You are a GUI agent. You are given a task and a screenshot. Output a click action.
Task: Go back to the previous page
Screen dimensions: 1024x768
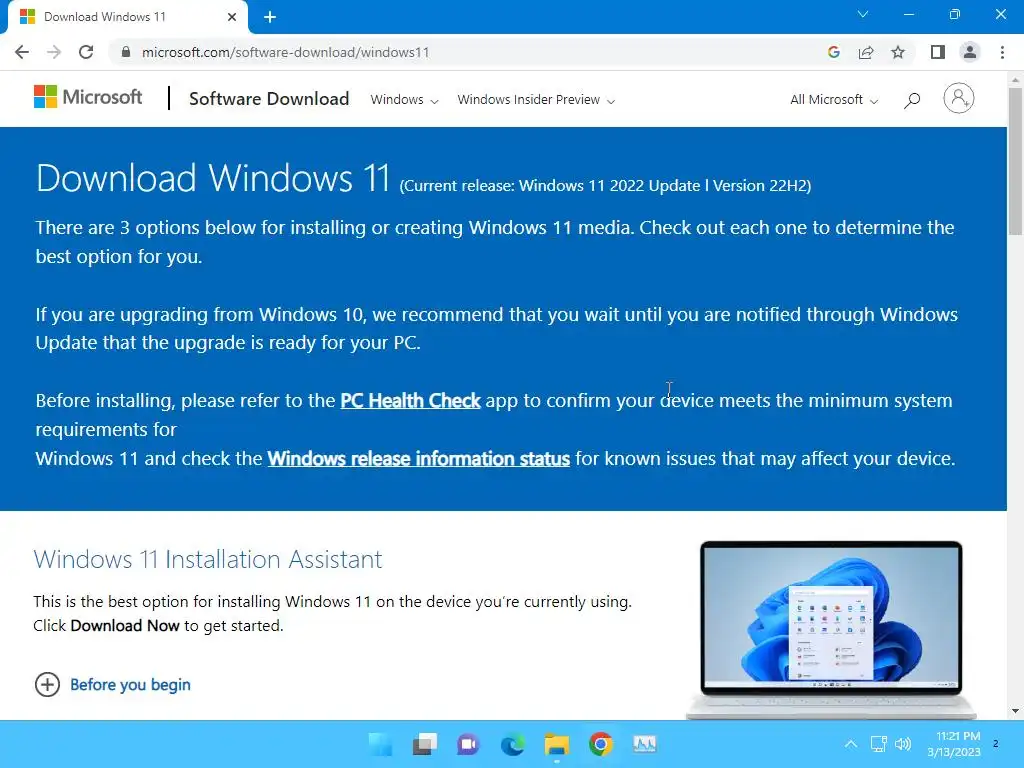(x=22, y=52)
